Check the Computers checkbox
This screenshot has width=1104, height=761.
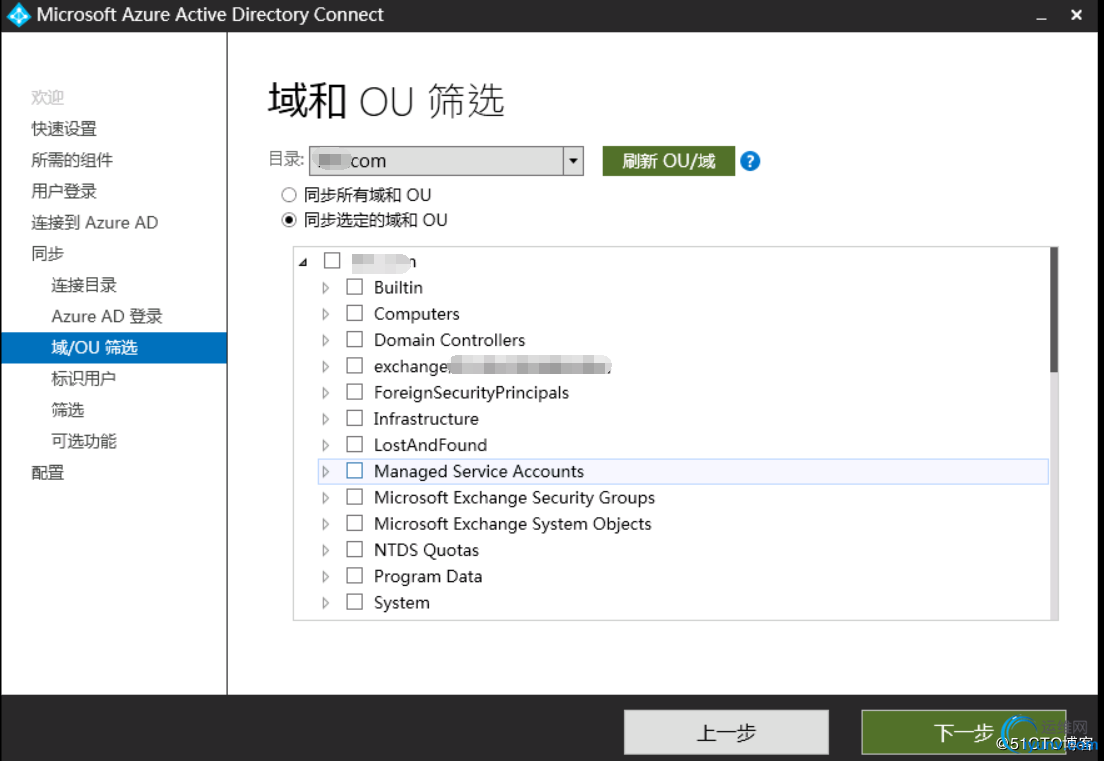[355, 313]
